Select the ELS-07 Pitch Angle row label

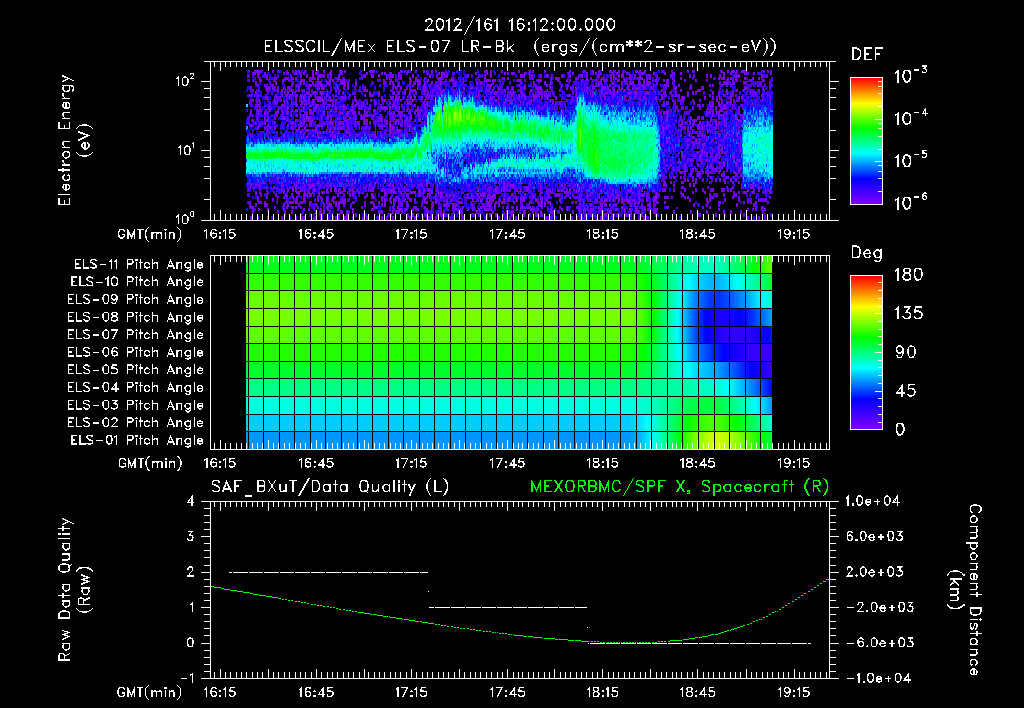tap(136, 334)
